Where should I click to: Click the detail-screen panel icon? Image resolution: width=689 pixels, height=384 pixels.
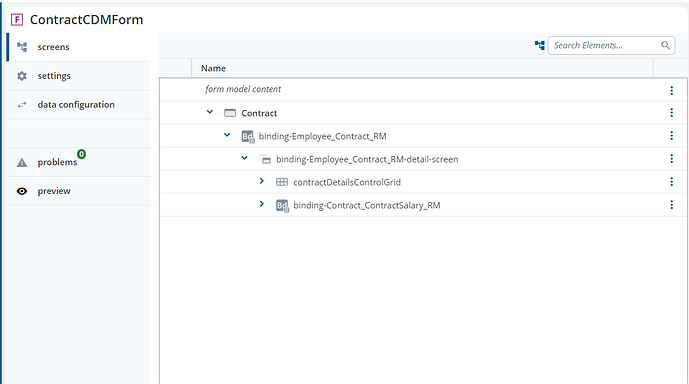point(265,159)
